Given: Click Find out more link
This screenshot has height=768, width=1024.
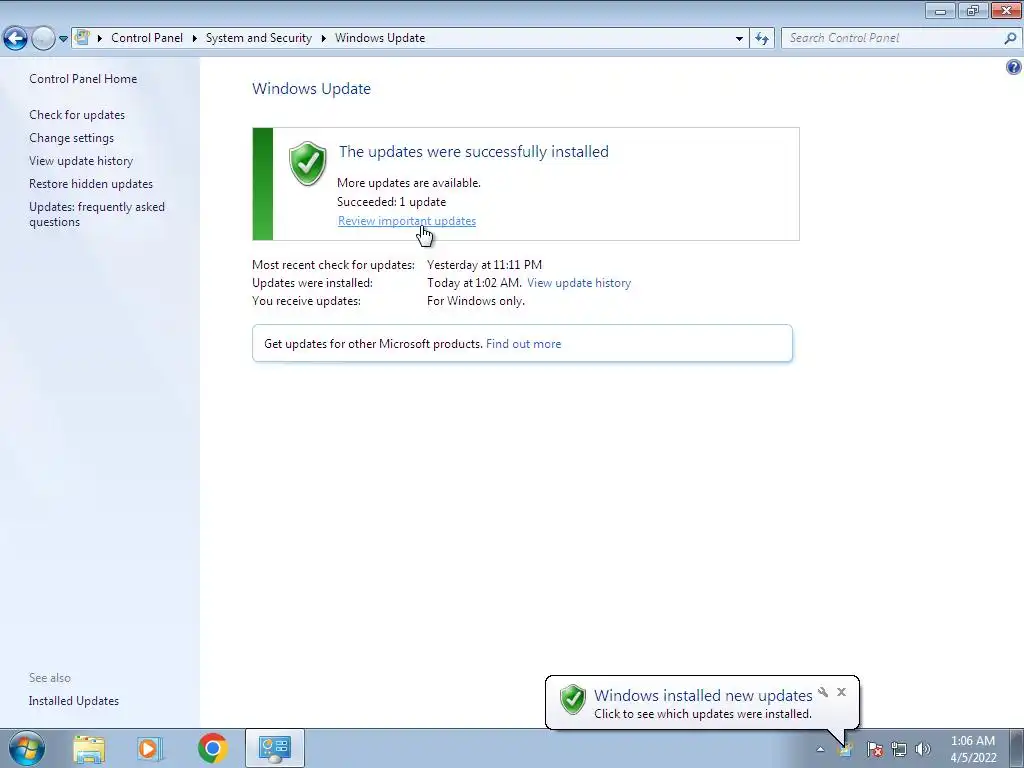Looking at the screenshot, I should tap(523, 344).
